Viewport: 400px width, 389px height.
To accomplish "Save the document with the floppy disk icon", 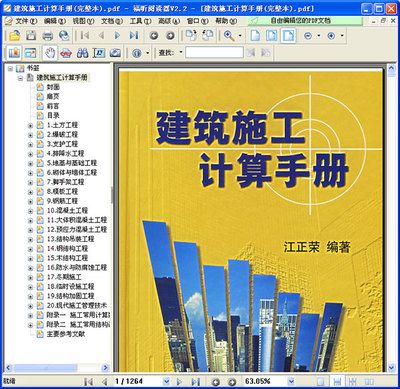I will (31, 35).
